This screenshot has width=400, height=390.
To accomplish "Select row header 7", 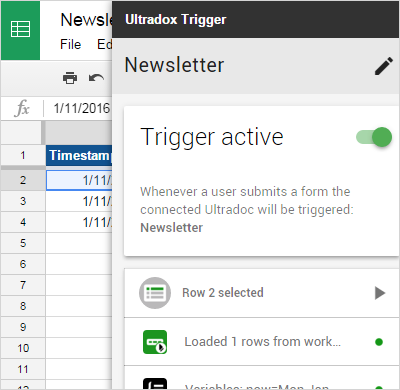I will click(23, 285).
